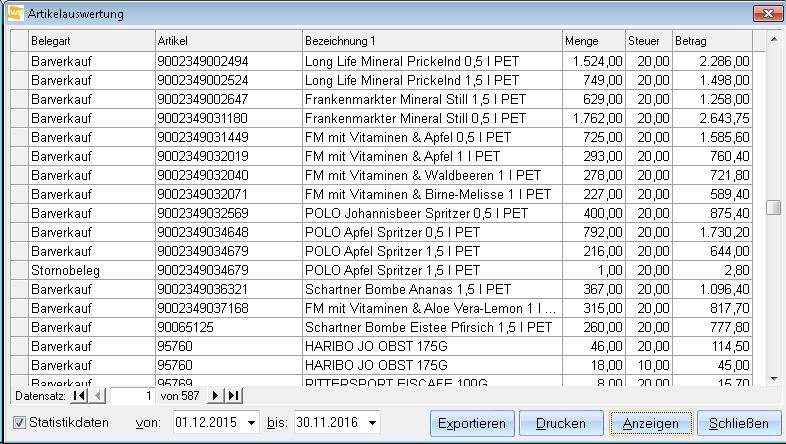Go to previous record arrow
Screen dimensions: 786x444
coord(97,396)
